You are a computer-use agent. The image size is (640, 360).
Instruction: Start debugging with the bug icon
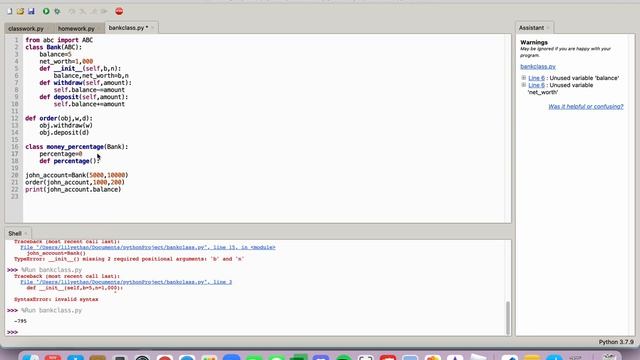[x=58, y=11]
